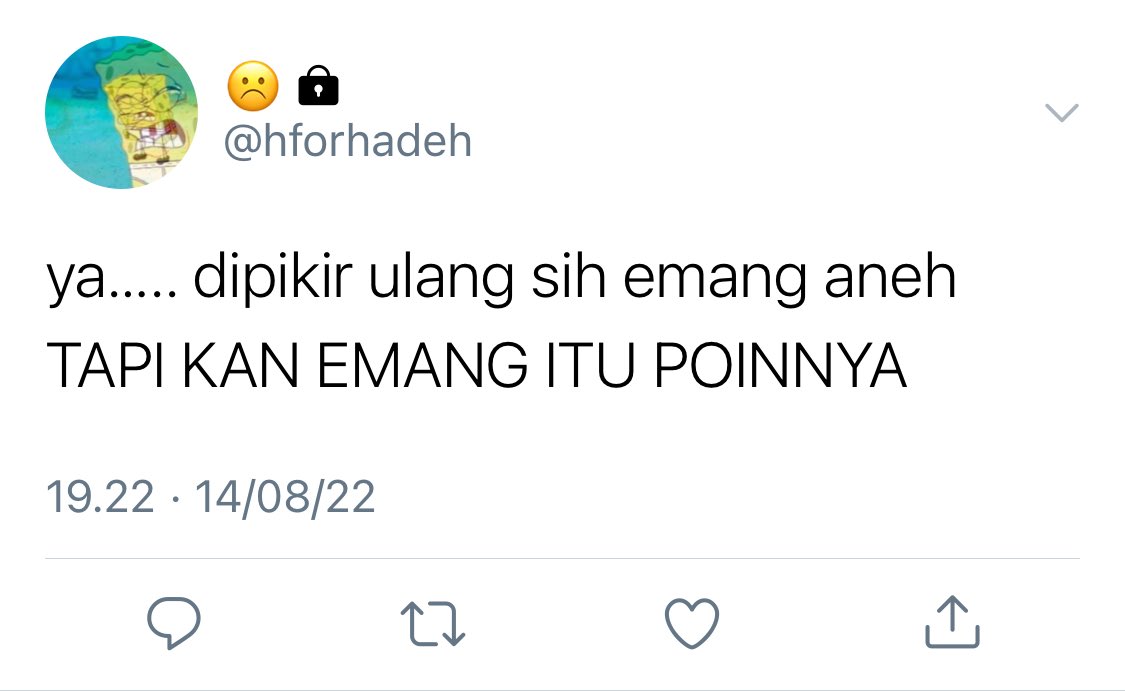
Task: Click the 14/08/22 date
Action: tap(285, 497)
